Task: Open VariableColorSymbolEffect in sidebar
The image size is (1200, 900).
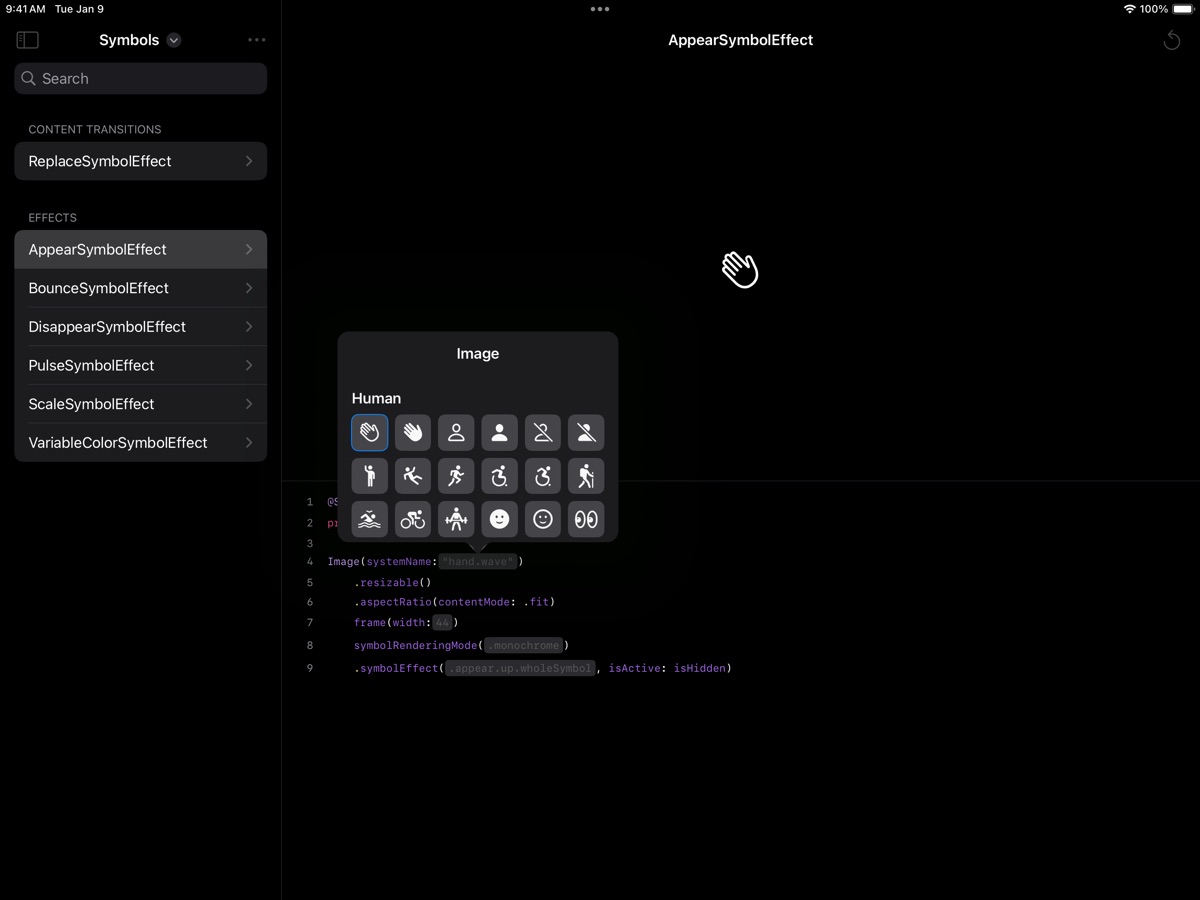Action: click(x=141, y=442)
